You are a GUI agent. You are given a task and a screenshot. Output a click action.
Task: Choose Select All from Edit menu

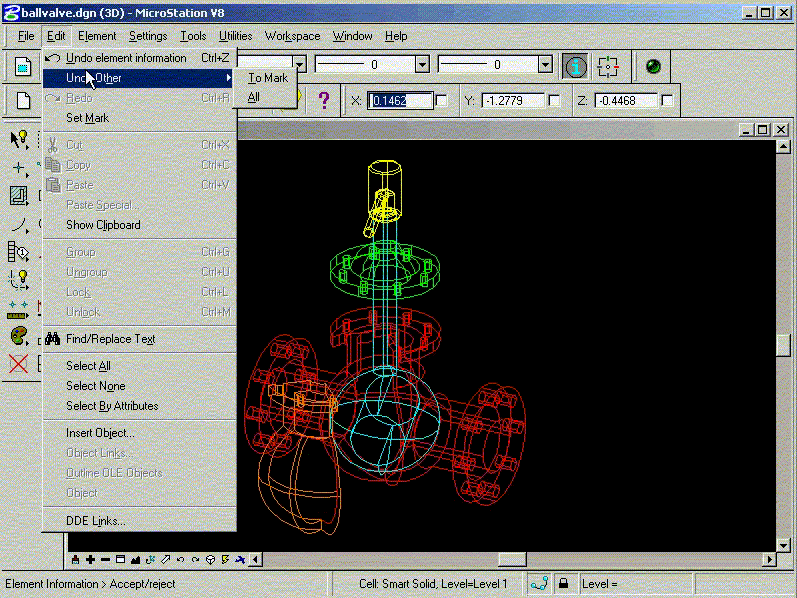click(88, 366)
